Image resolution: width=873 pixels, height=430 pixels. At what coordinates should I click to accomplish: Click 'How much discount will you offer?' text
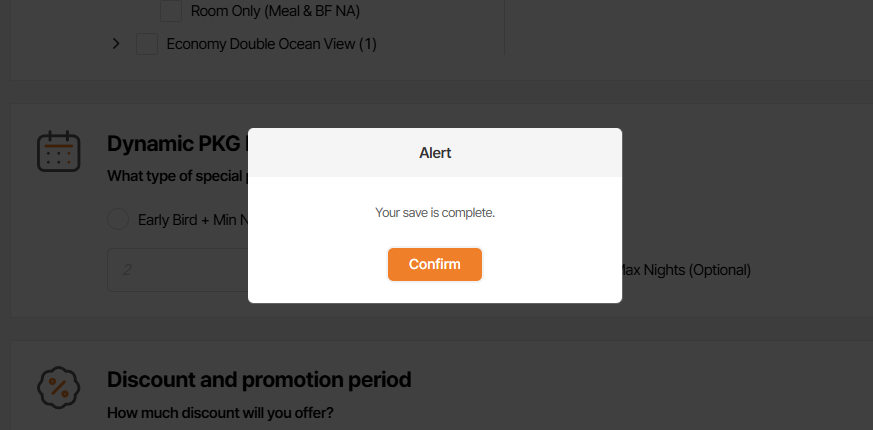click(x=221, y=413)
